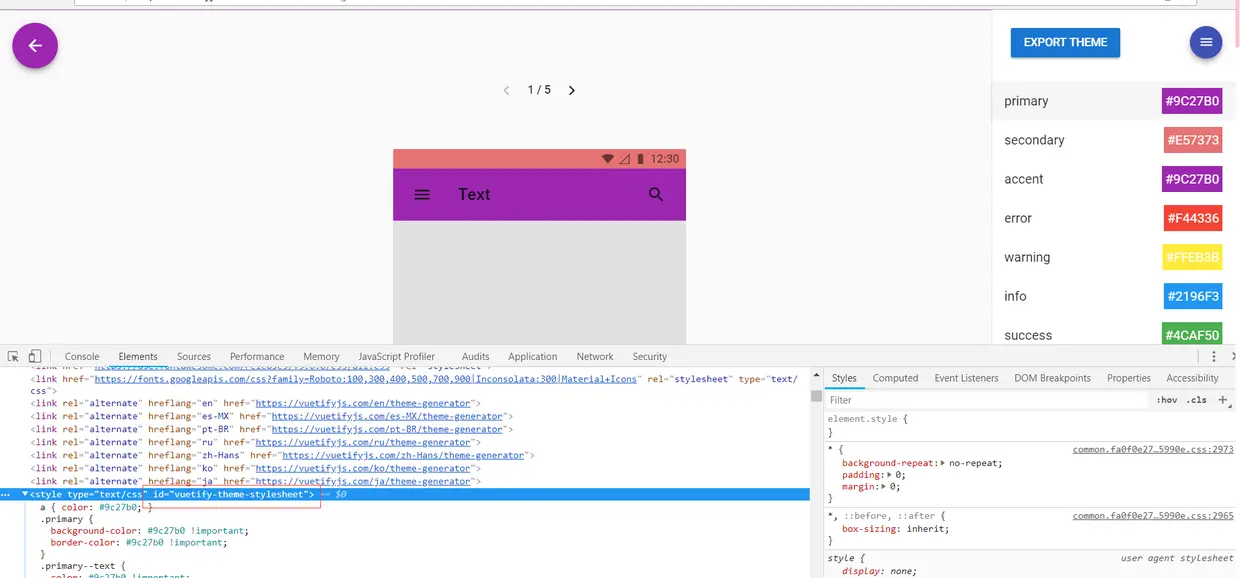The height and width of the screenshot is (578, 1240).
Task: Click the search icon in phone preview
Action: tap(656, 194)
